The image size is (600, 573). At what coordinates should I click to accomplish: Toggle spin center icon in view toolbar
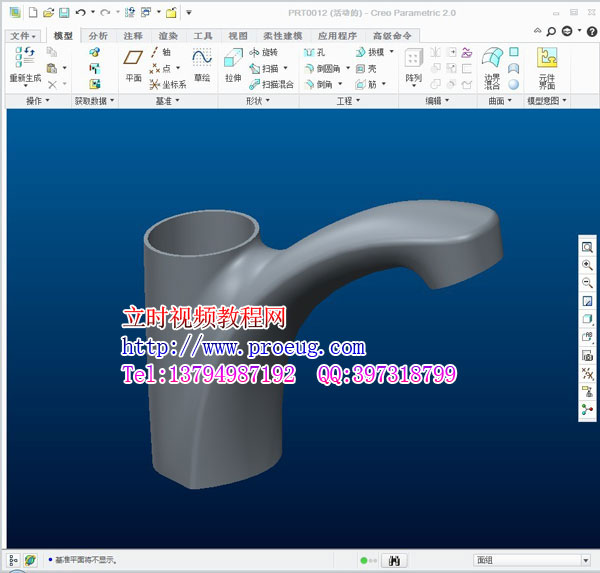click(x=587, y=409)
